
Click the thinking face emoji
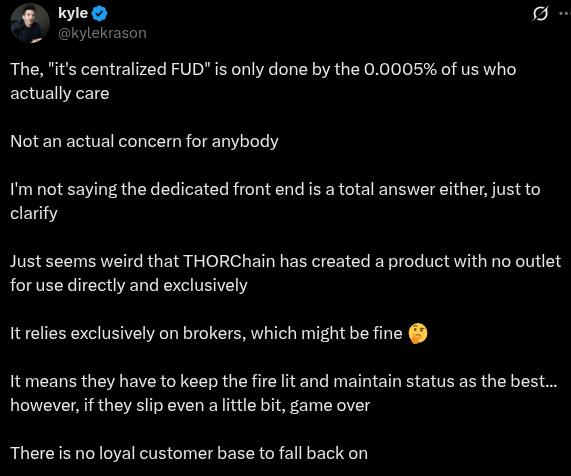(x=418, y=333)
